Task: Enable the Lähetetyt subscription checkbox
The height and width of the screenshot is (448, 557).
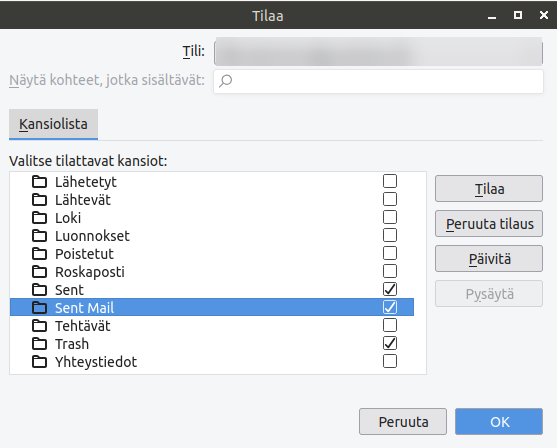Action: point(390,181)
